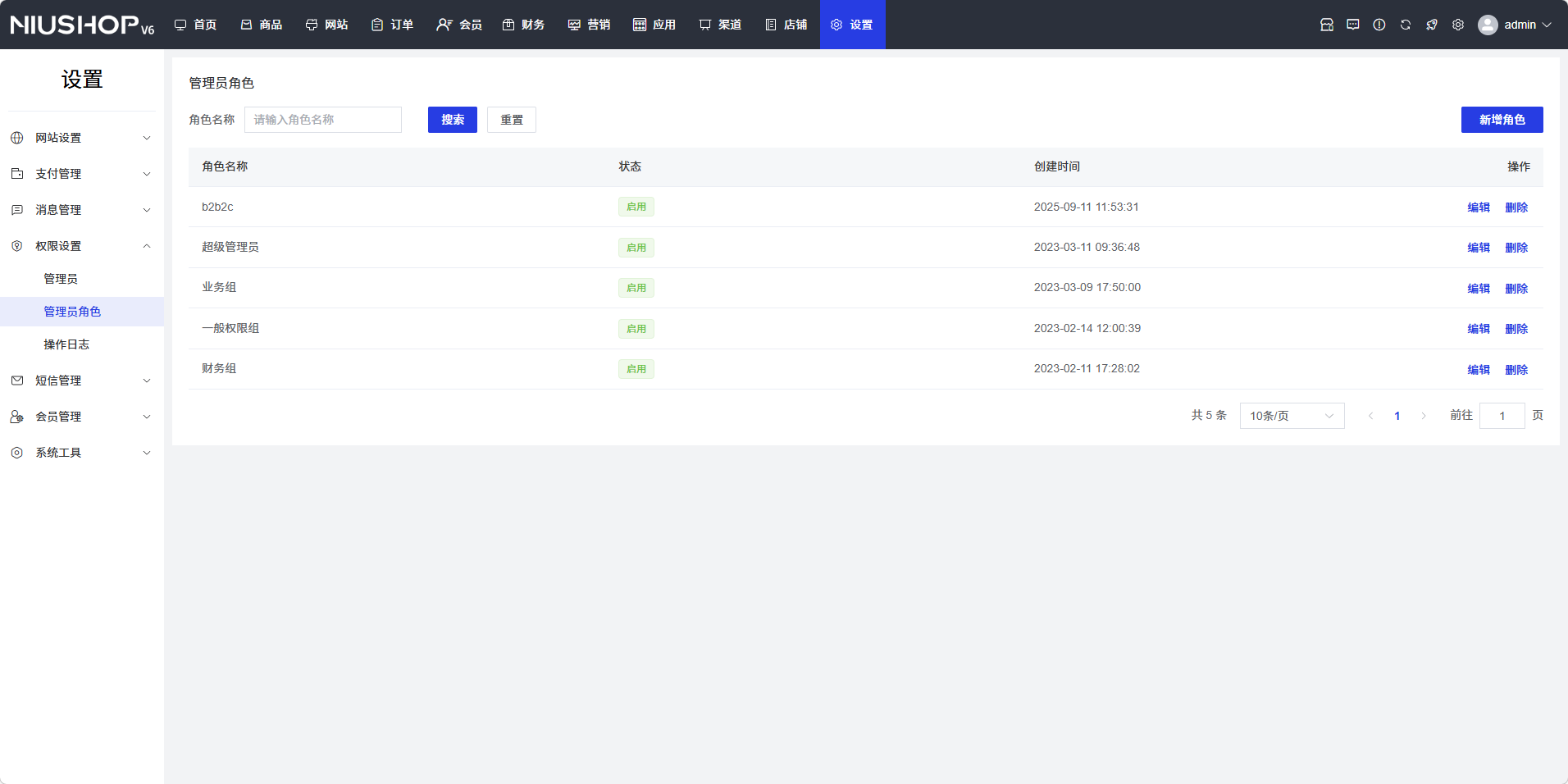Click the admin user avatar
This screenshot has width=1568, height=784.
pos(1488,25)
